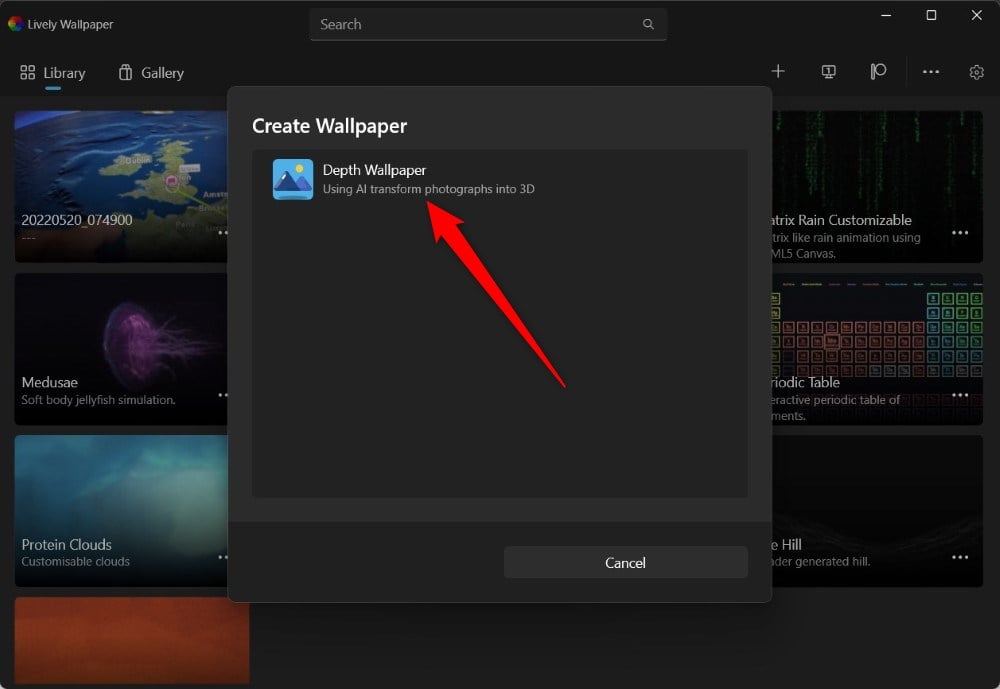
Task: Open more options for Periodic Table
Action: 960,395
